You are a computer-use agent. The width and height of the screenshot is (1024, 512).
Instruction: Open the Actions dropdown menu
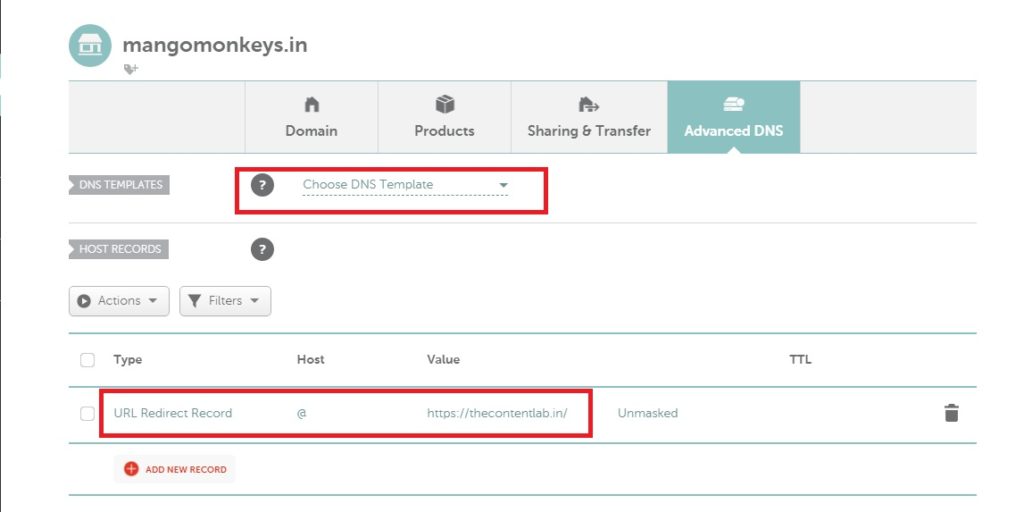[119, 301]
